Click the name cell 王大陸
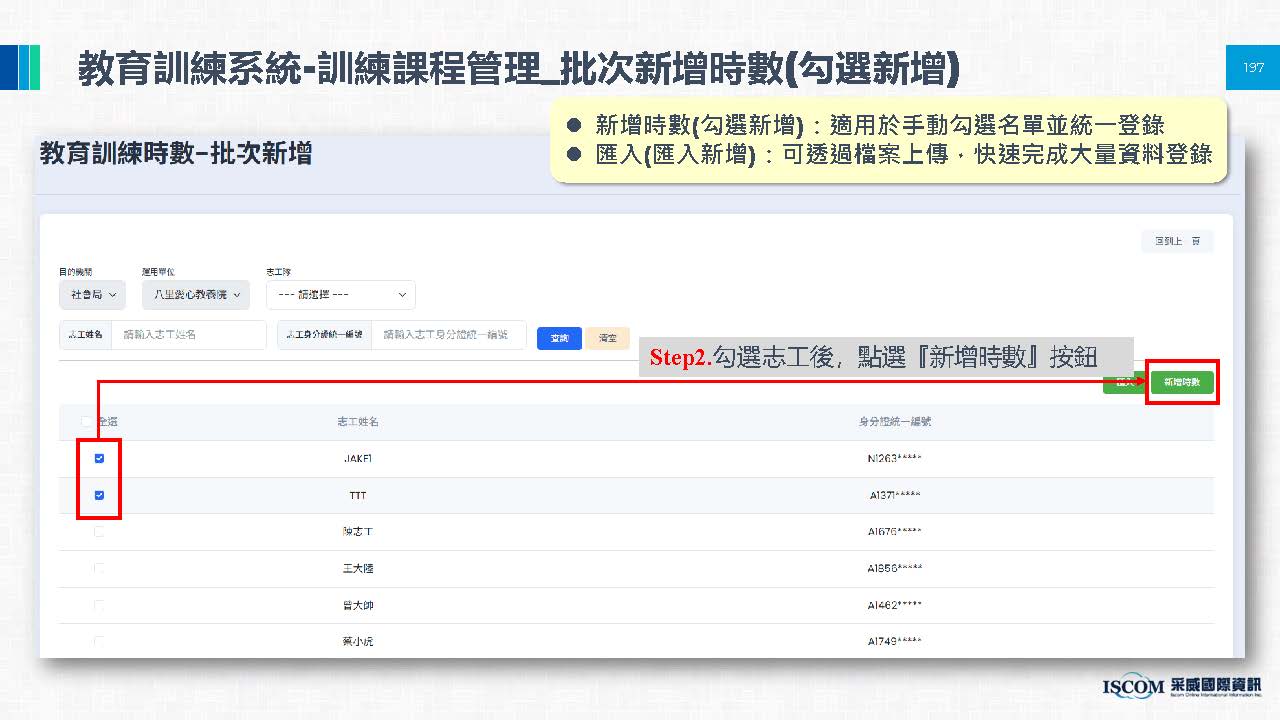Viewport: 1280px width, 720px height. click(x=358, y=569)
